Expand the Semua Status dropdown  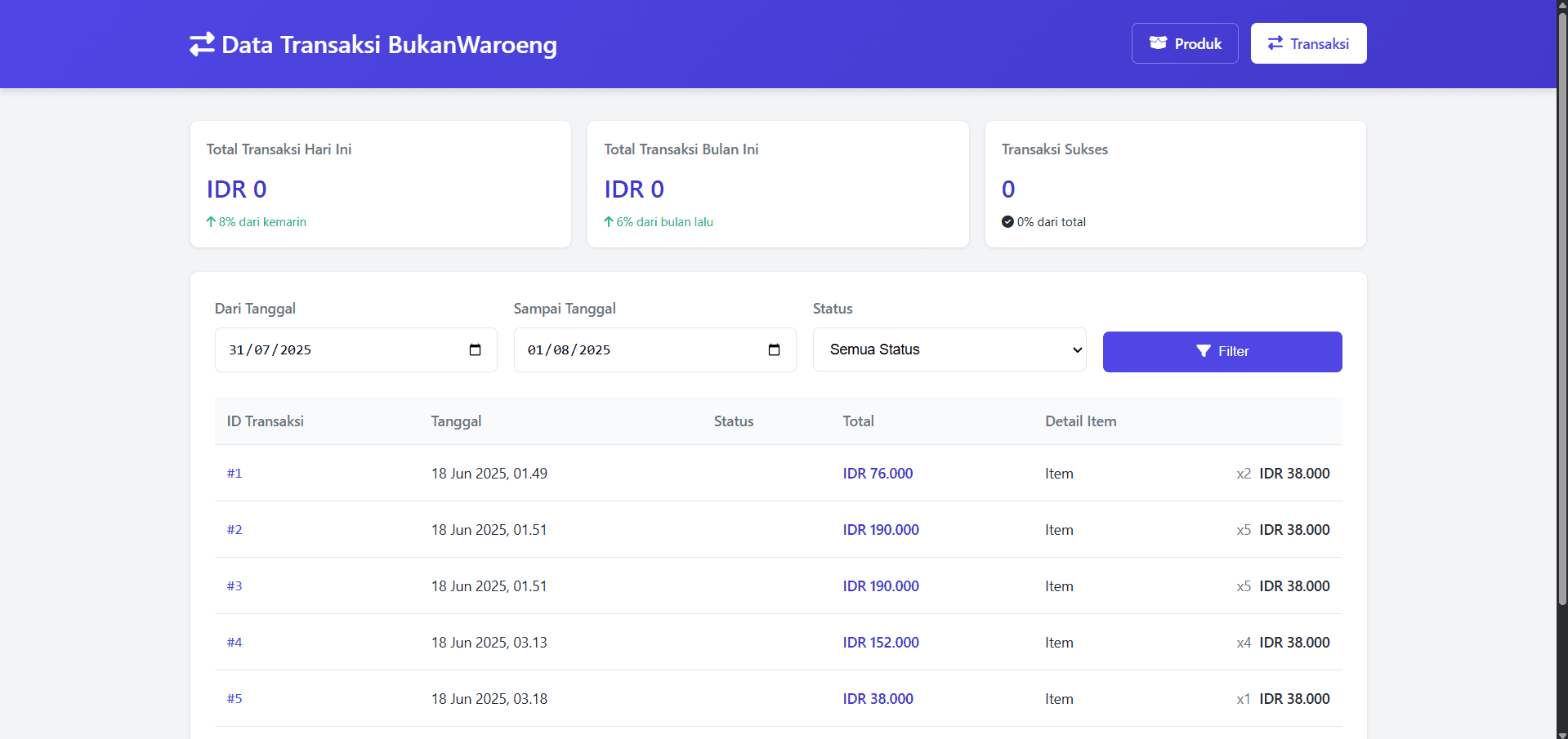pyautogui.click(x=949, y=349)
